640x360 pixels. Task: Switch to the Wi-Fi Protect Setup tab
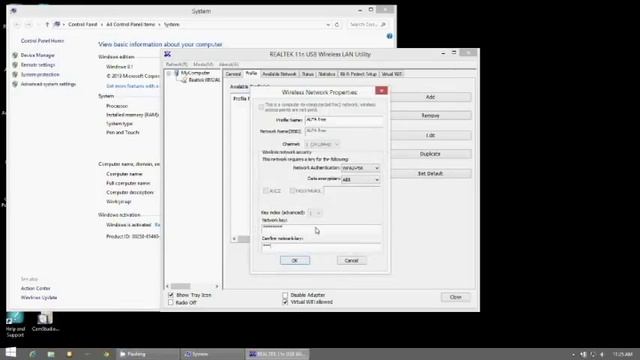358,74
